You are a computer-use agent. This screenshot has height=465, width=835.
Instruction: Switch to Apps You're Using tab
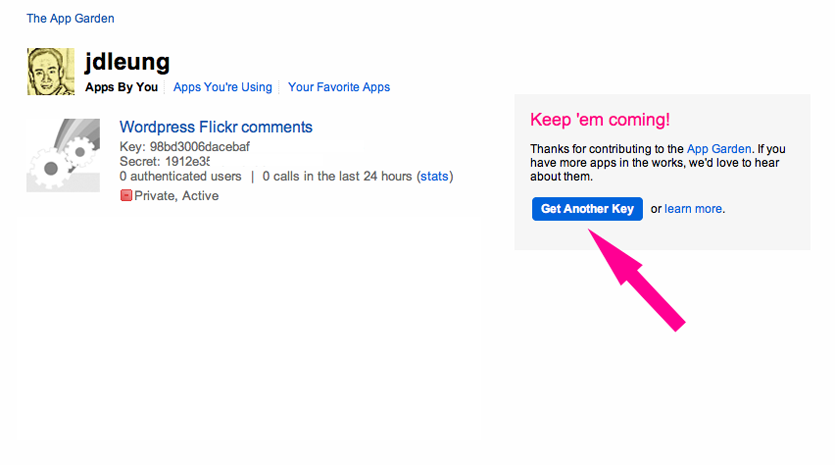click(223, 87)
